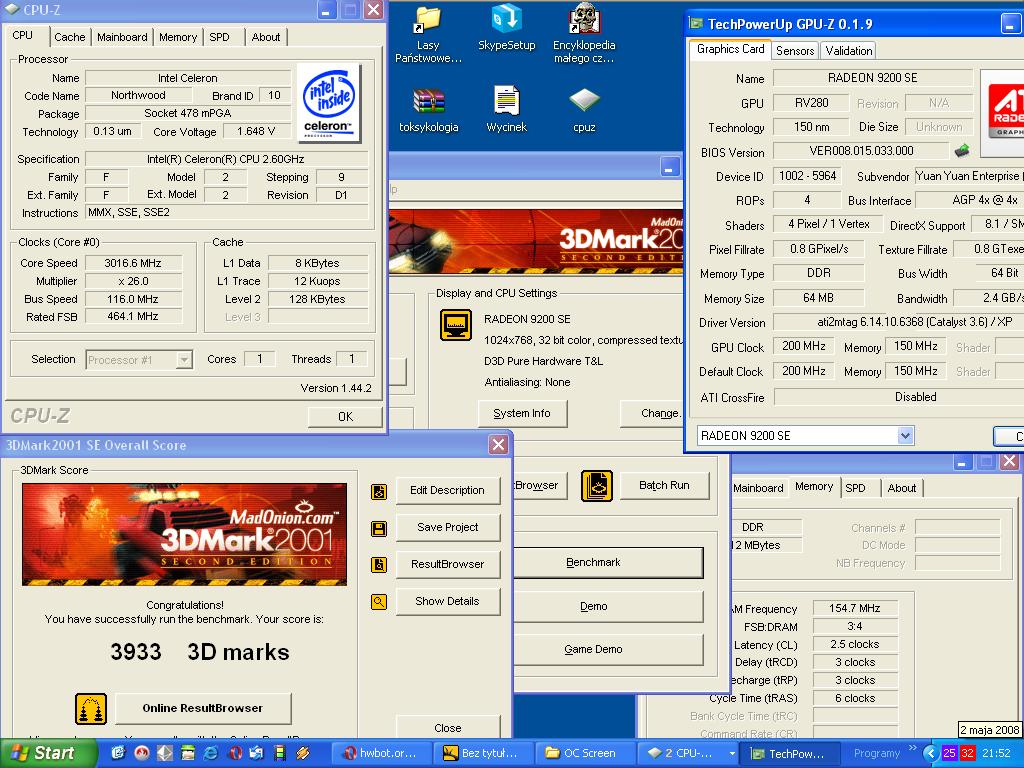Screen dimensions: 1024x768
Task: Click the filmstrip icon in quick launch
Action: (280, 753)
